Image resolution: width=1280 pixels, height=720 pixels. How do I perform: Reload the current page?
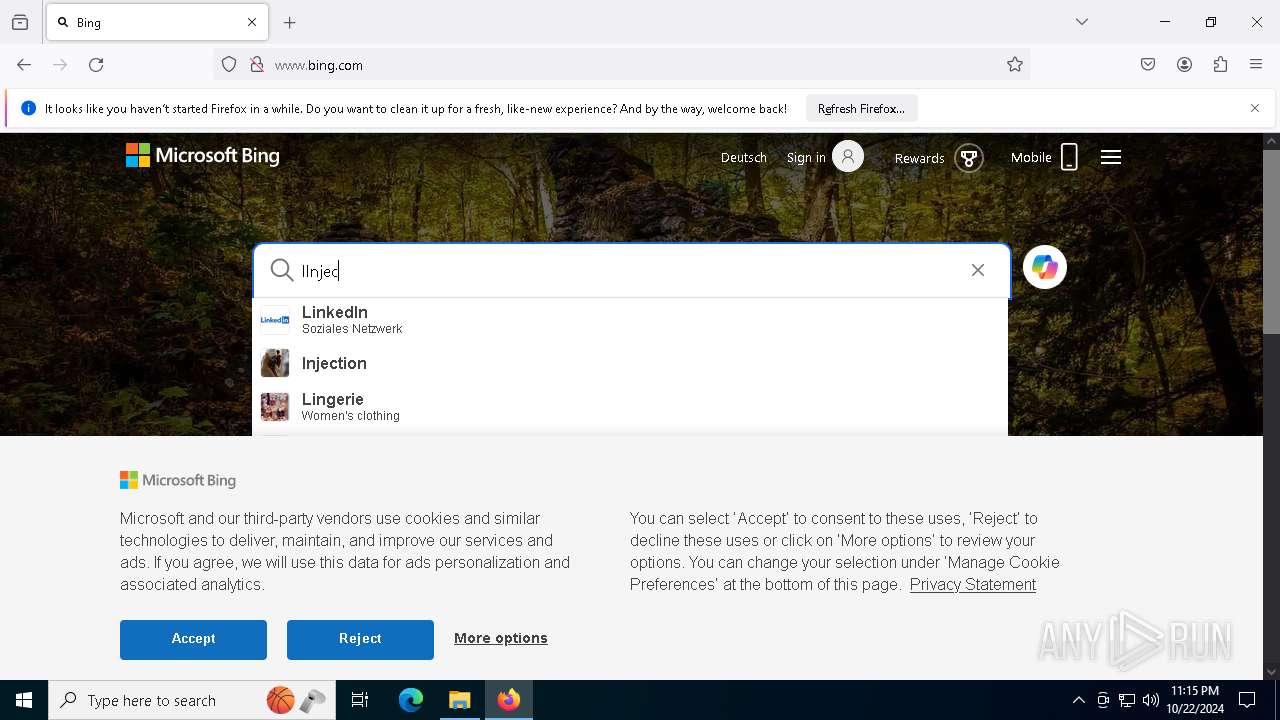coord(96,65)
